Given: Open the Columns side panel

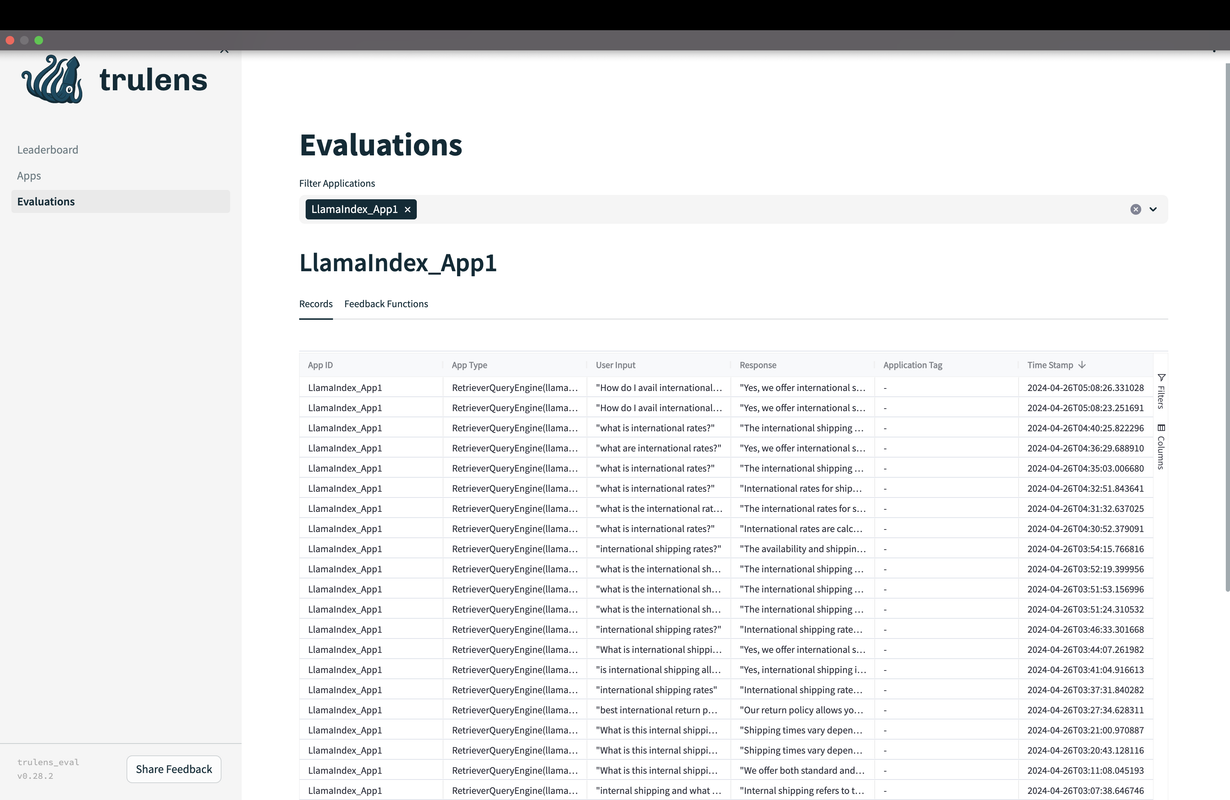Looking at the screenshot, I should 1161,446.
